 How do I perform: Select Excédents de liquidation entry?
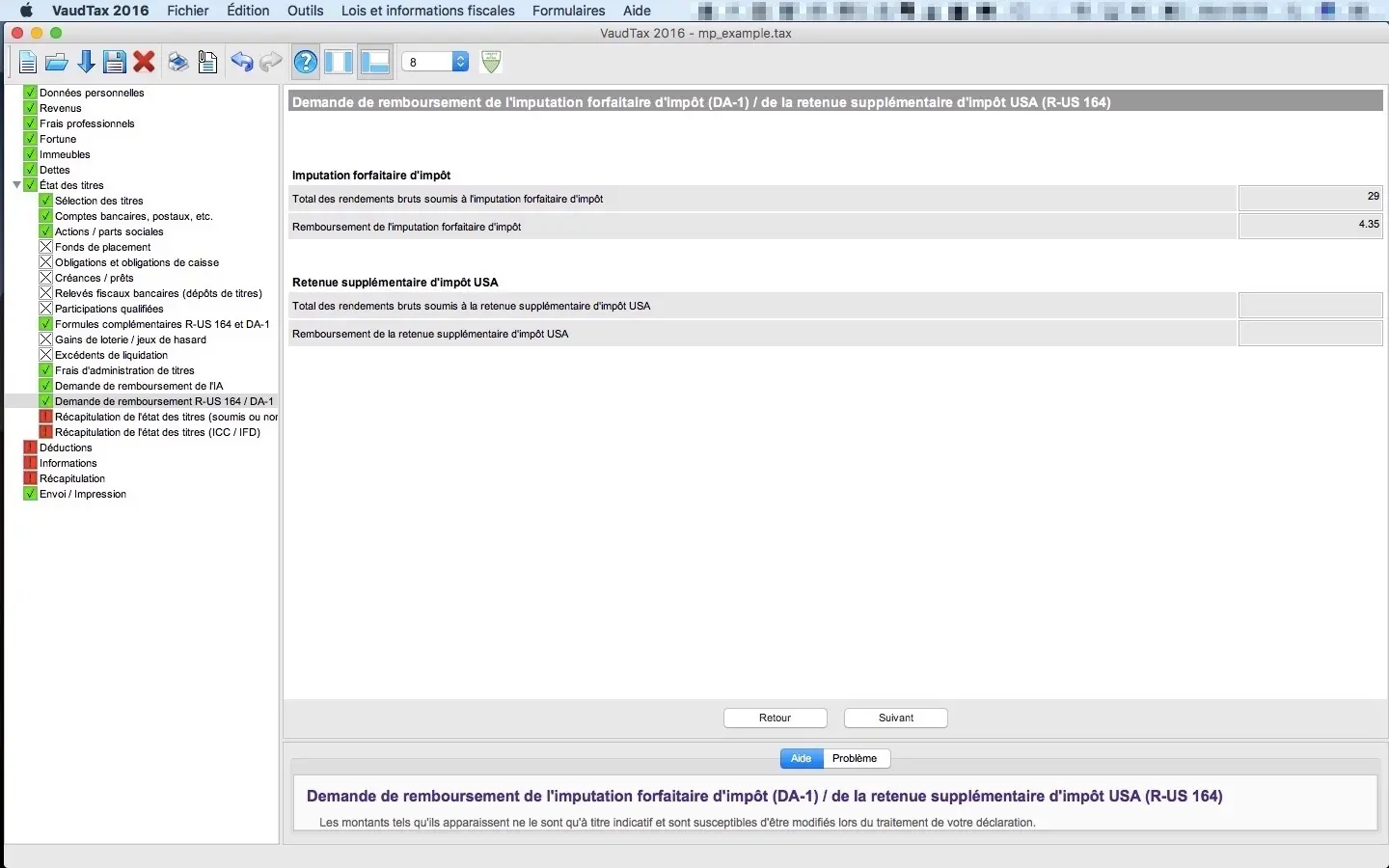pyautogui.click(x=111, y=355)
